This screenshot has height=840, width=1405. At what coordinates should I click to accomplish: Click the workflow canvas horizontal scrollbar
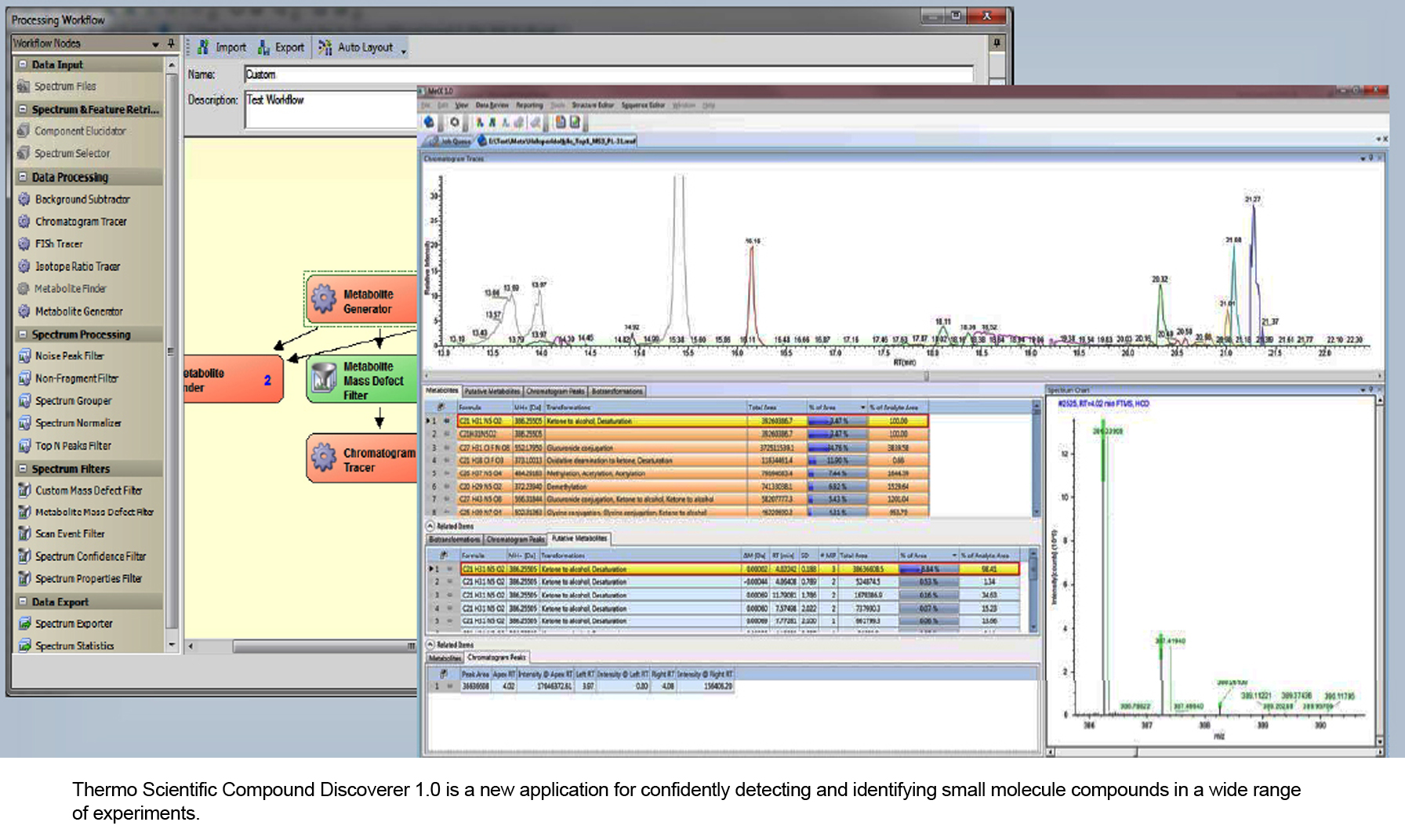302,646
